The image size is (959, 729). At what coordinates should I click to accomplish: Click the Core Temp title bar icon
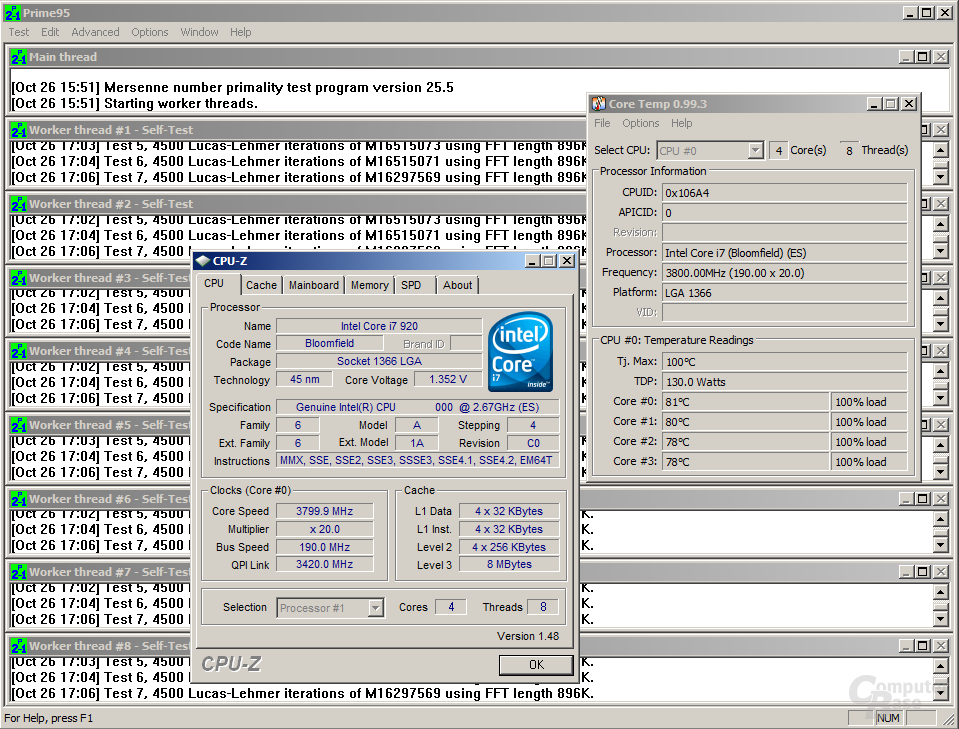tap(599, 104)
